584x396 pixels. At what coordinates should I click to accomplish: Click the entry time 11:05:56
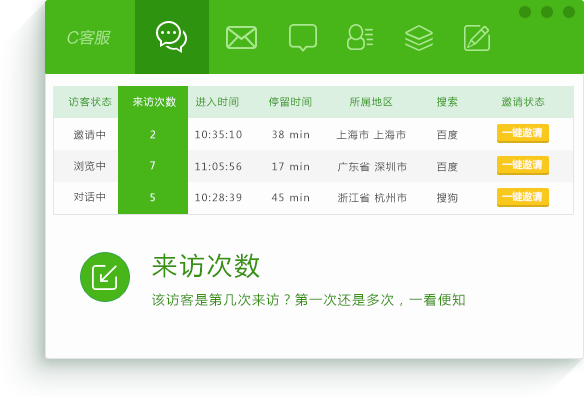[x=218, y=166]
